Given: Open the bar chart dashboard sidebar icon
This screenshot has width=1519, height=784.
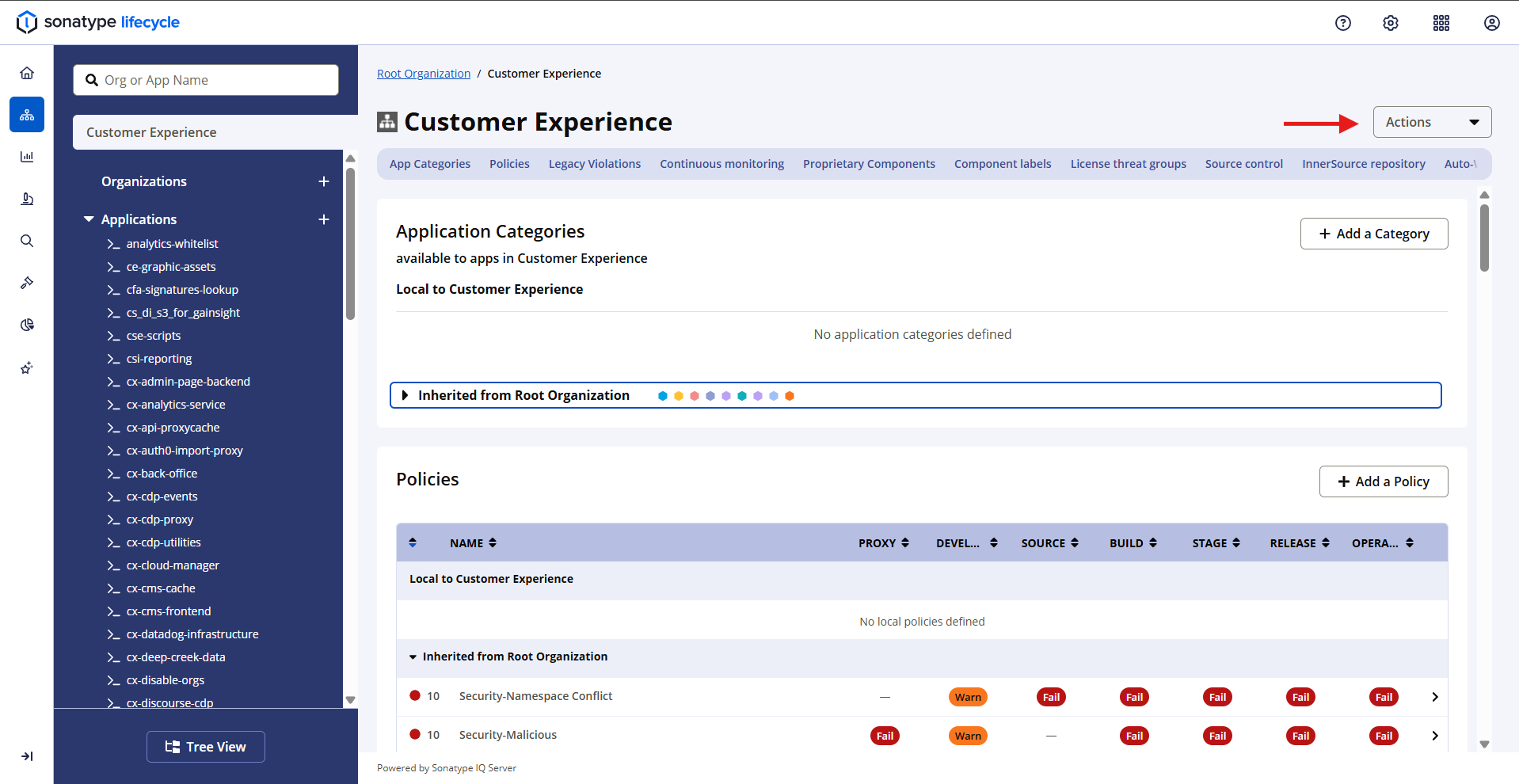Looking at the screenshot, I should pyautogui.click(x=27, y=157).
